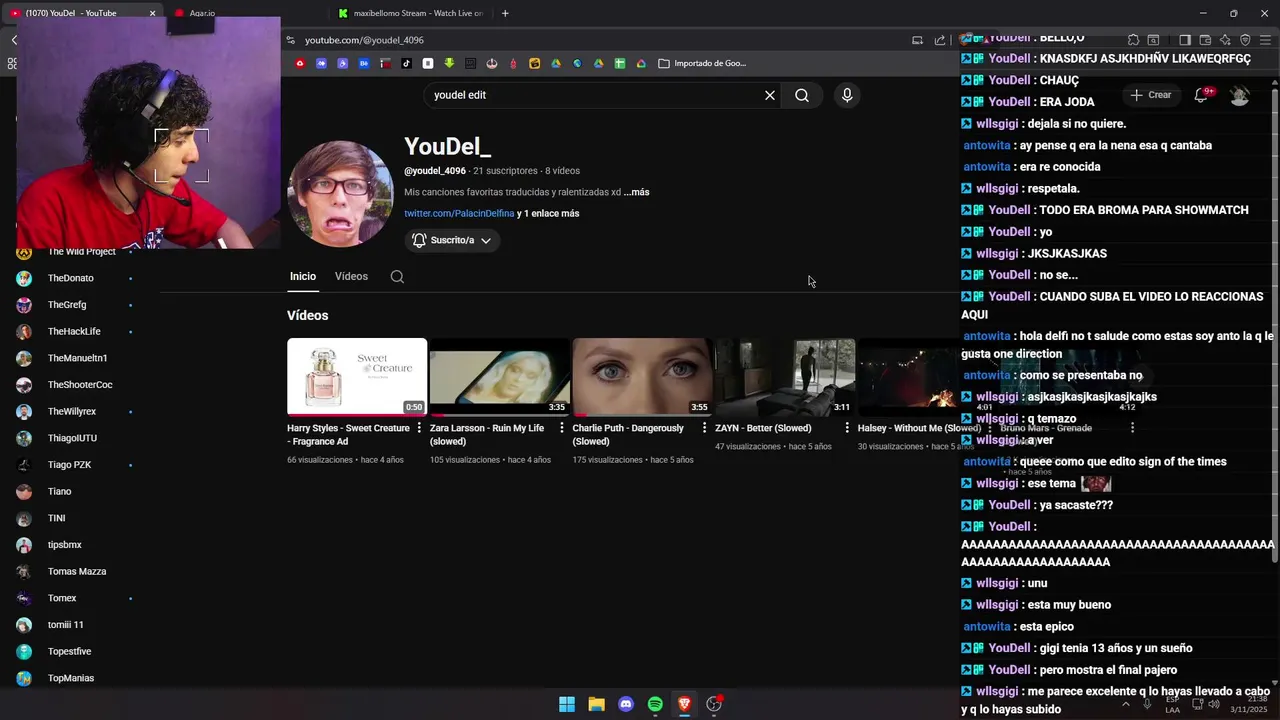The height and width of the screenshot is (720, 1280).
Task: Click Brave browser taskbar icon
Action: (684, 704)
